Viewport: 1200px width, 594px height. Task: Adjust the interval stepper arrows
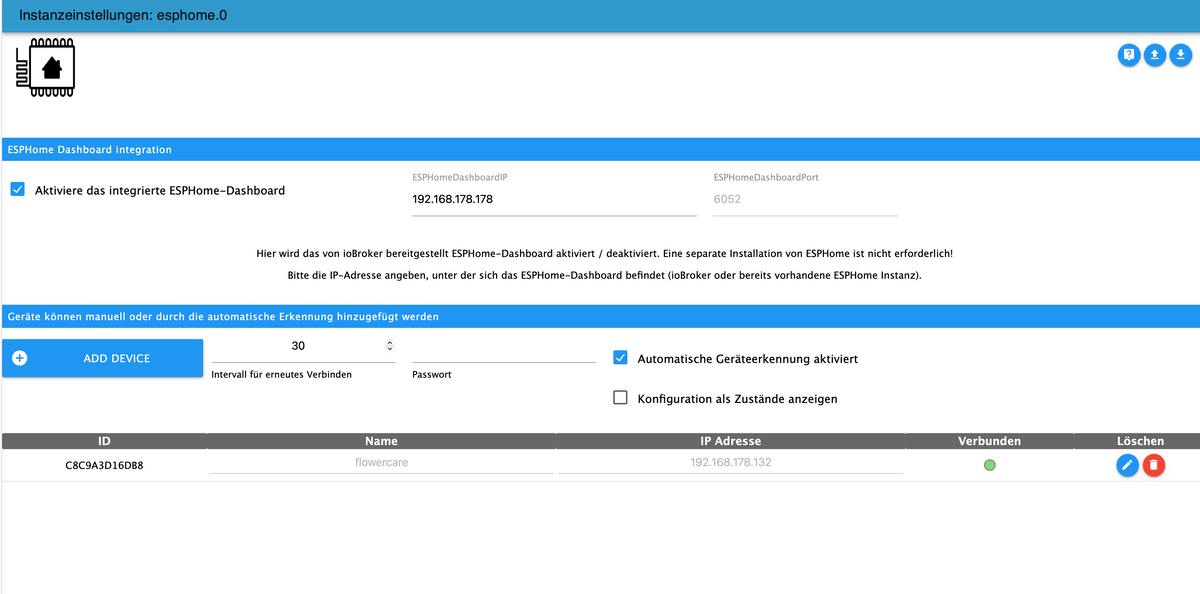tap(389, 346)
